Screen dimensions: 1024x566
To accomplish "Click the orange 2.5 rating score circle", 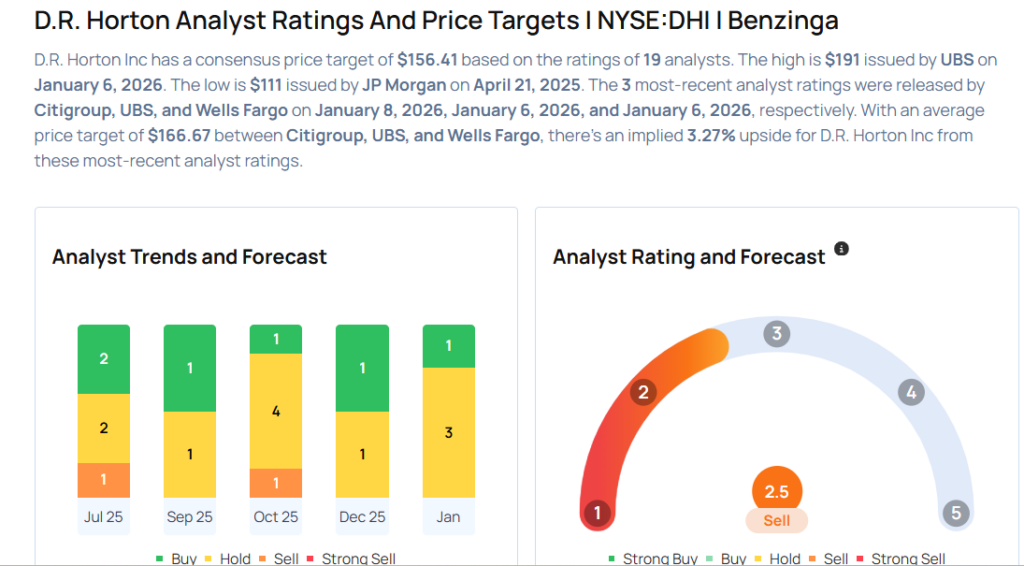I will pos(777,491).
